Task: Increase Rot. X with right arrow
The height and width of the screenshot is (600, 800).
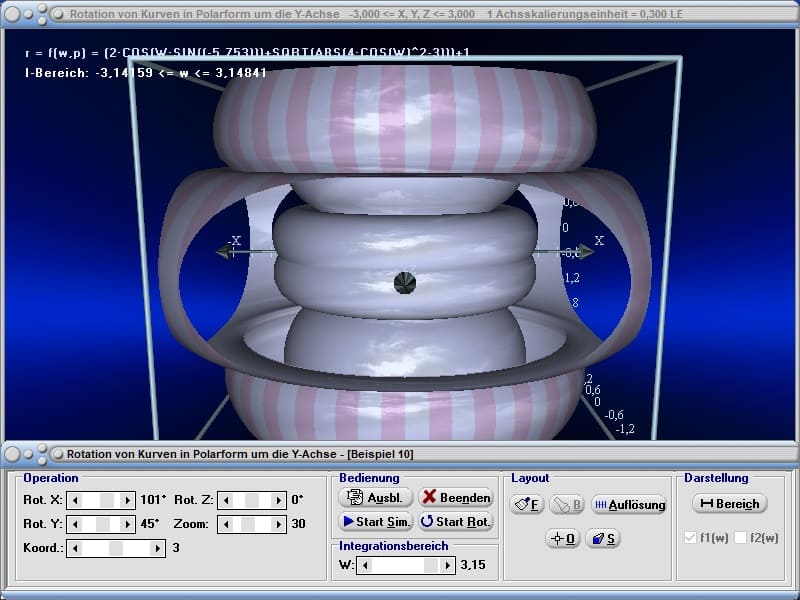Action: (128, 501)
